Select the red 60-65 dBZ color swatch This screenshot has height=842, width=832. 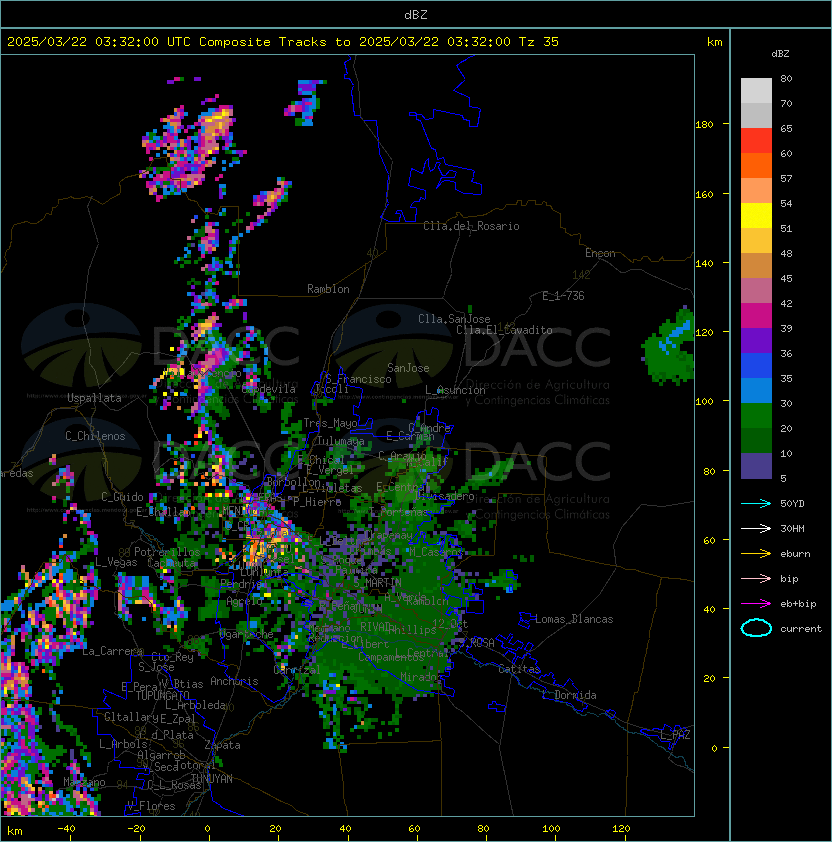756,141
